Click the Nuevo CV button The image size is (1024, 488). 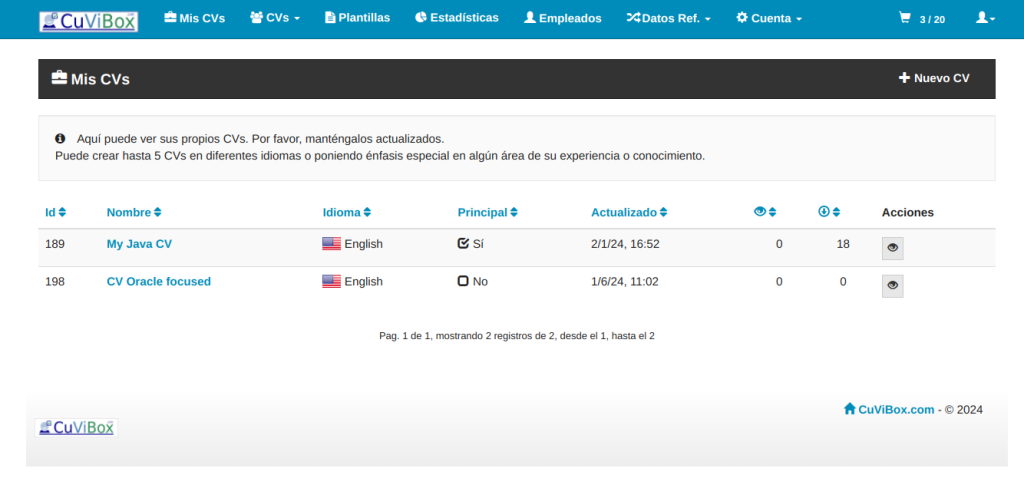point(934,78)
